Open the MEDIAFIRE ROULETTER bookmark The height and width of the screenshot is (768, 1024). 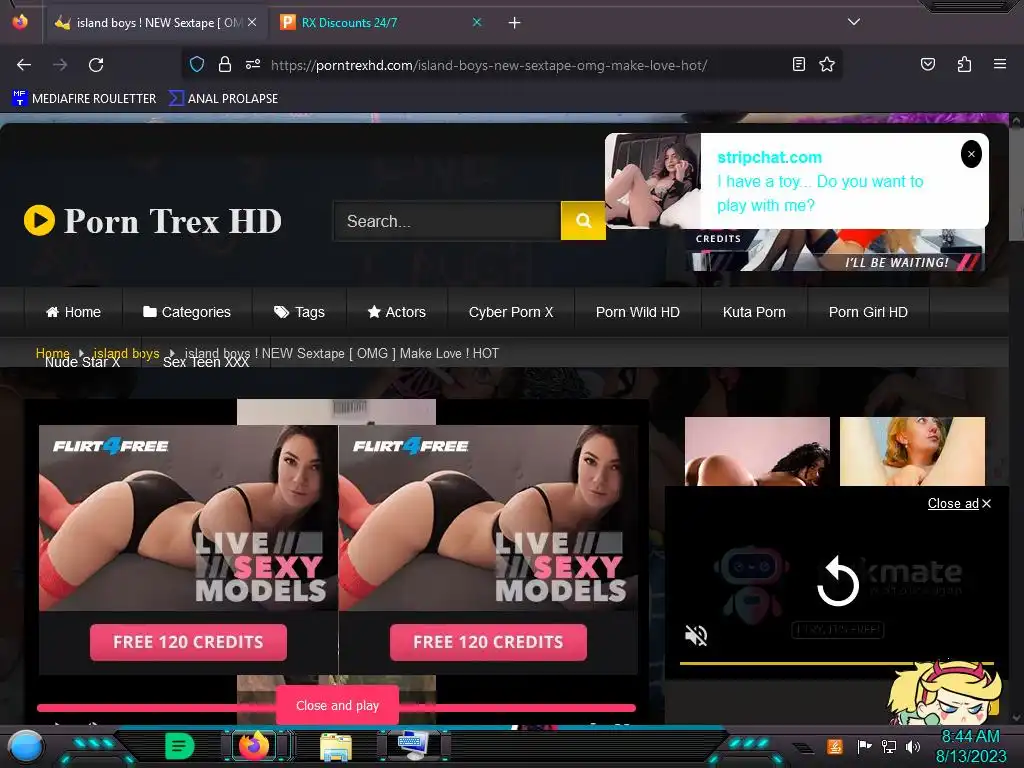pyautogui.click(x=84, y=99)
